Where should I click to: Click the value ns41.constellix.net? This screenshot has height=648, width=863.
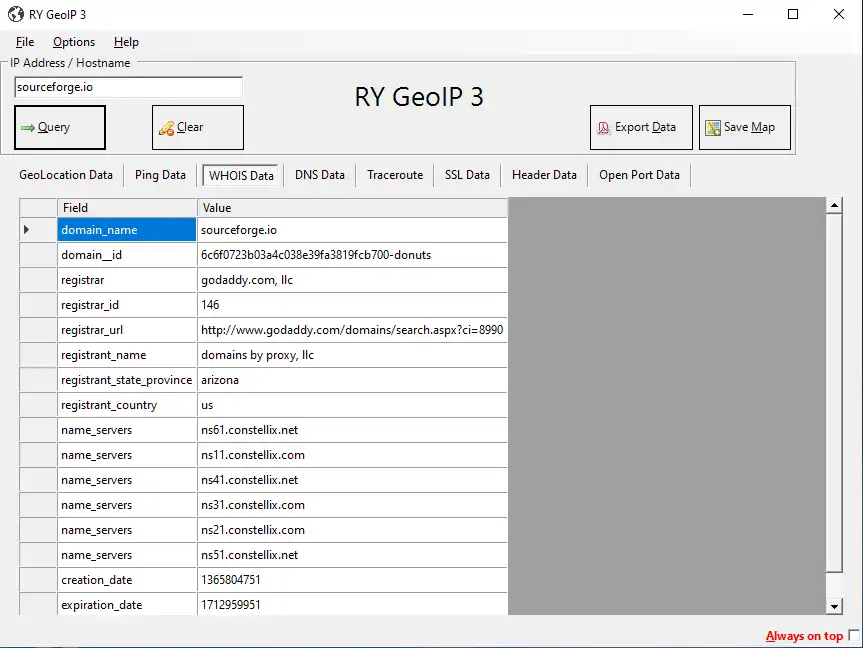coord(352,480)
